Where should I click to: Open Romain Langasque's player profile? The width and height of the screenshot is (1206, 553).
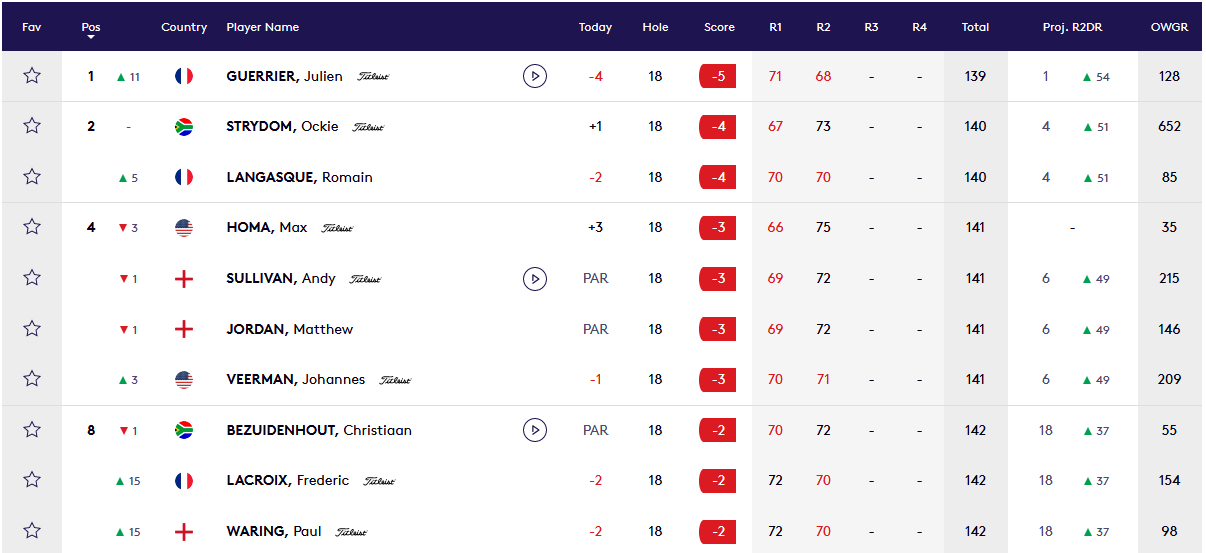tap(299, 177)
